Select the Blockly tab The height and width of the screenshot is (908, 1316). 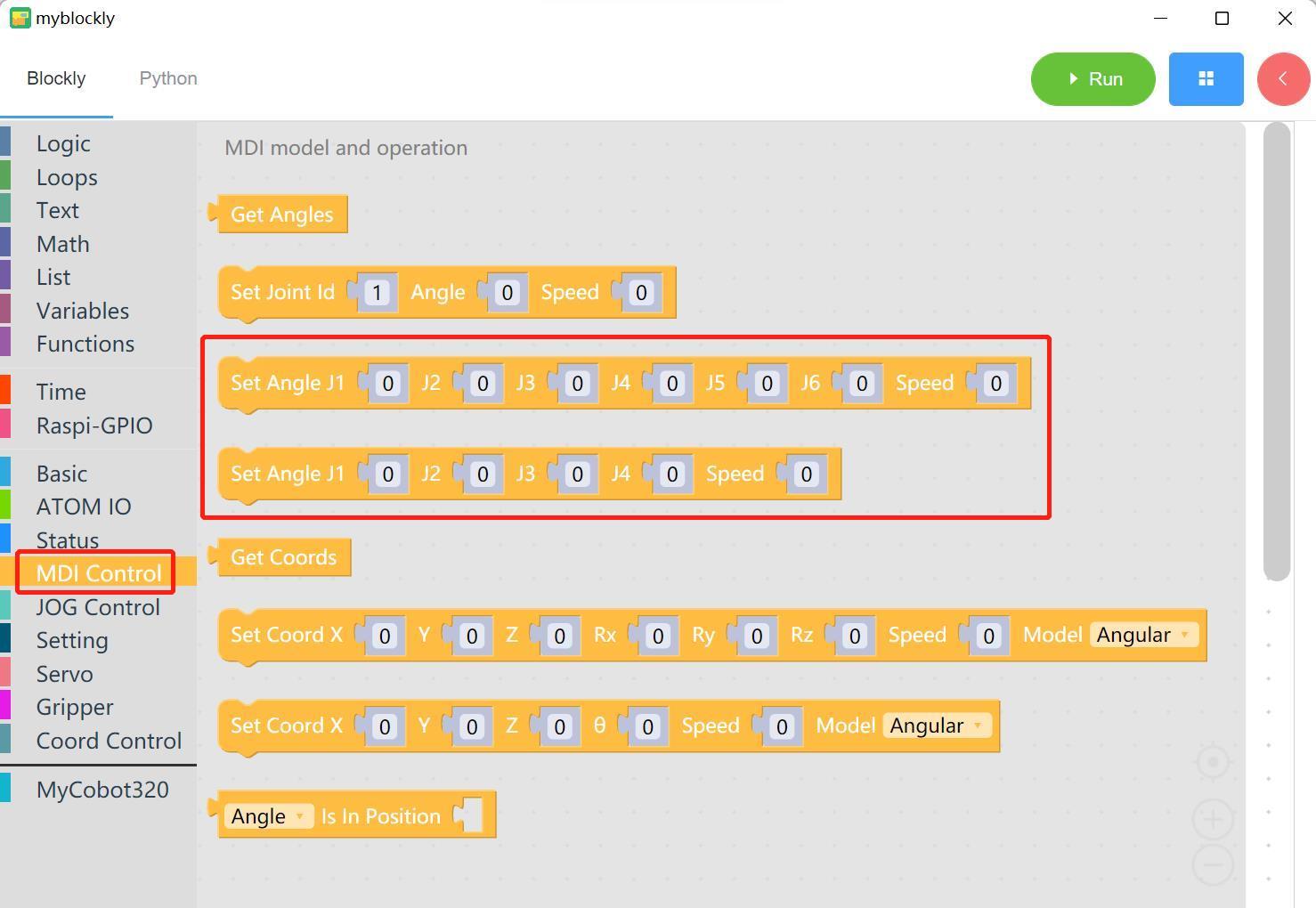coord(56,78)
